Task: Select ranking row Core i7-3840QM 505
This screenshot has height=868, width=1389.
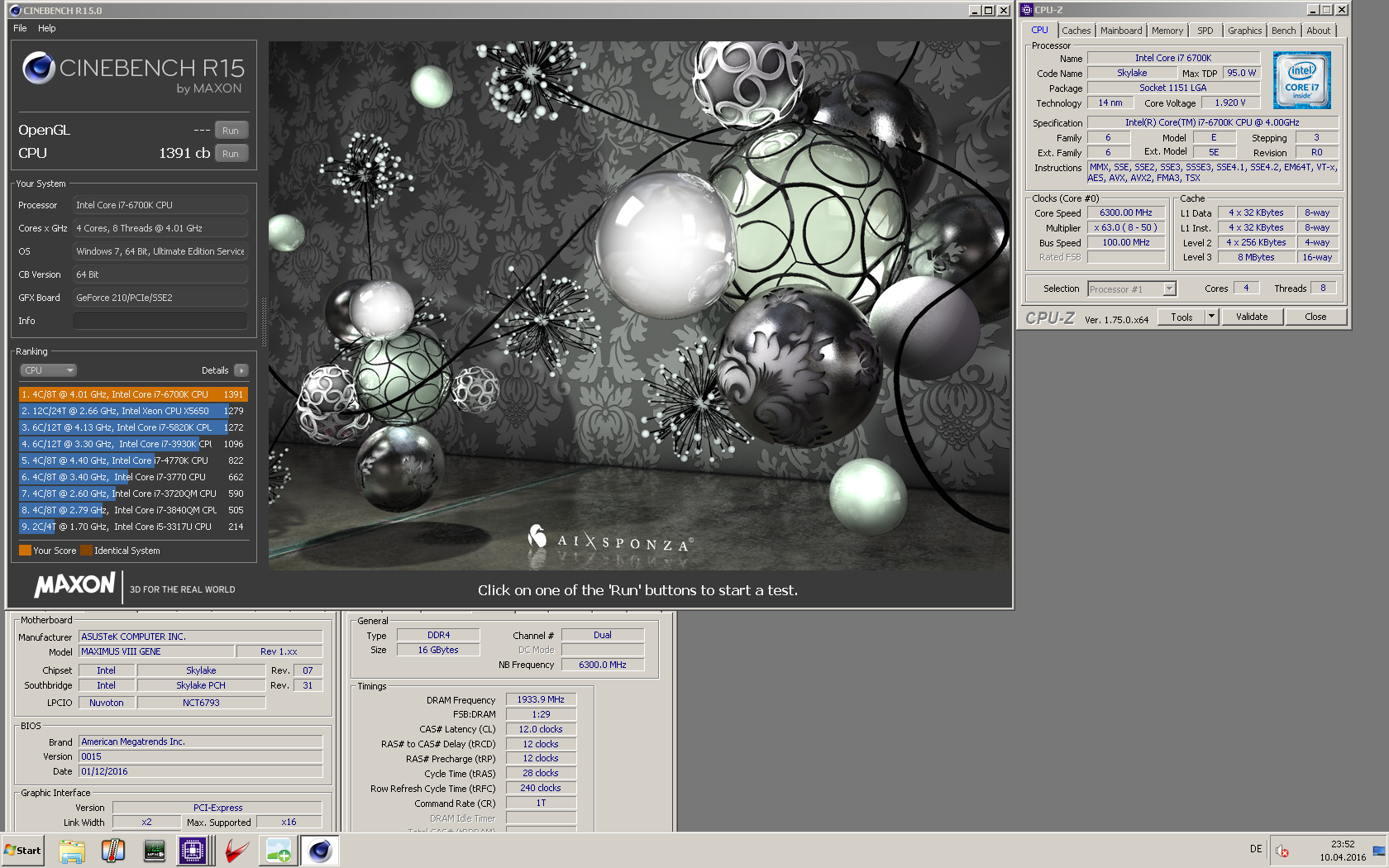Action: [133, 510]
